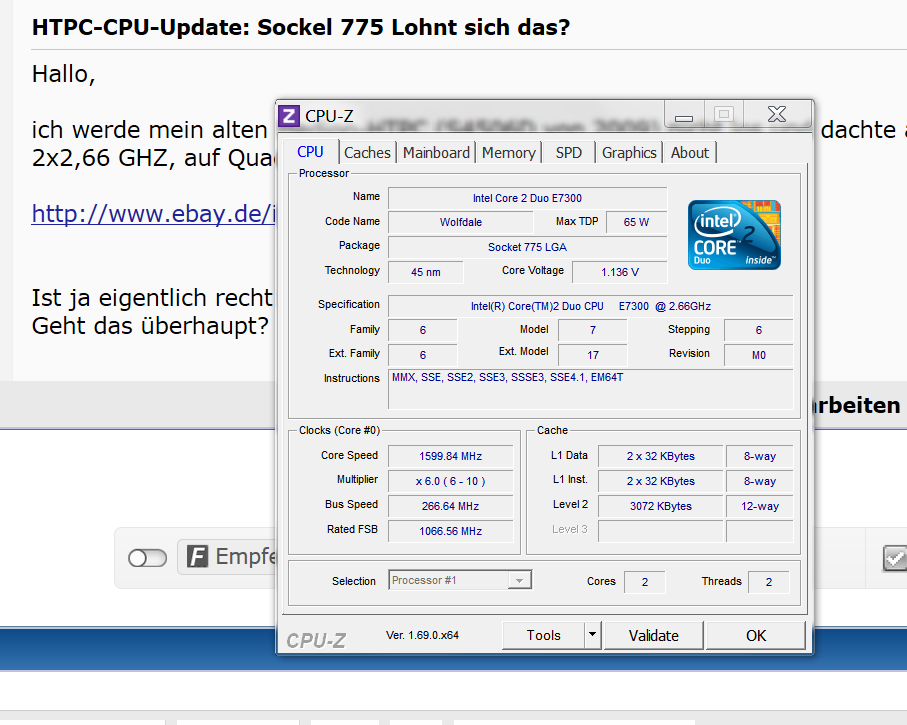Image resolution: width=907 pixels, height=725 pixels.
Task: Click the Package value Socket 775 LGA
Action: pos(528,247)
